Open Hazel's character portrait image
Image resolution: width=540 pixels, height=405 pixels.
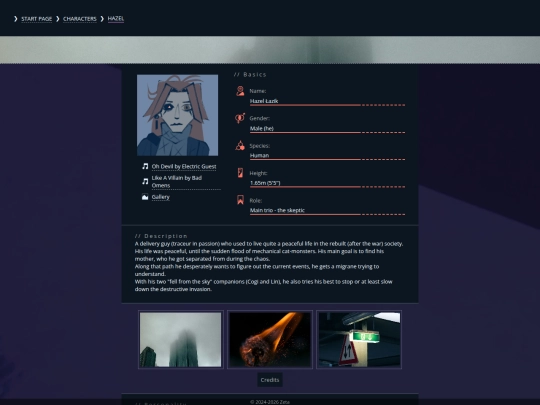[177, 115]
